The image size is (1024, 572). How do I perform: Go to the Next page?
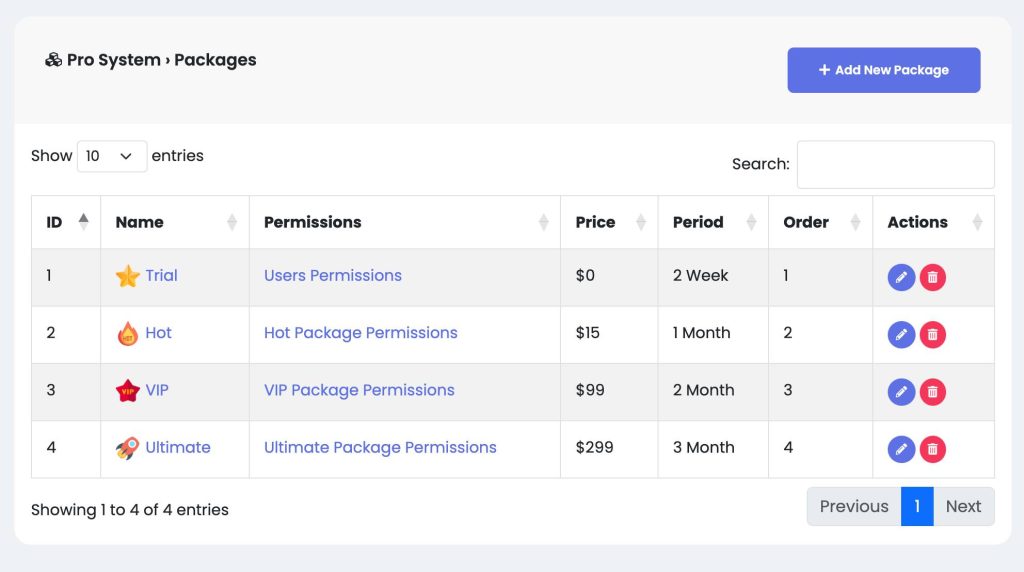pos(963,507)
